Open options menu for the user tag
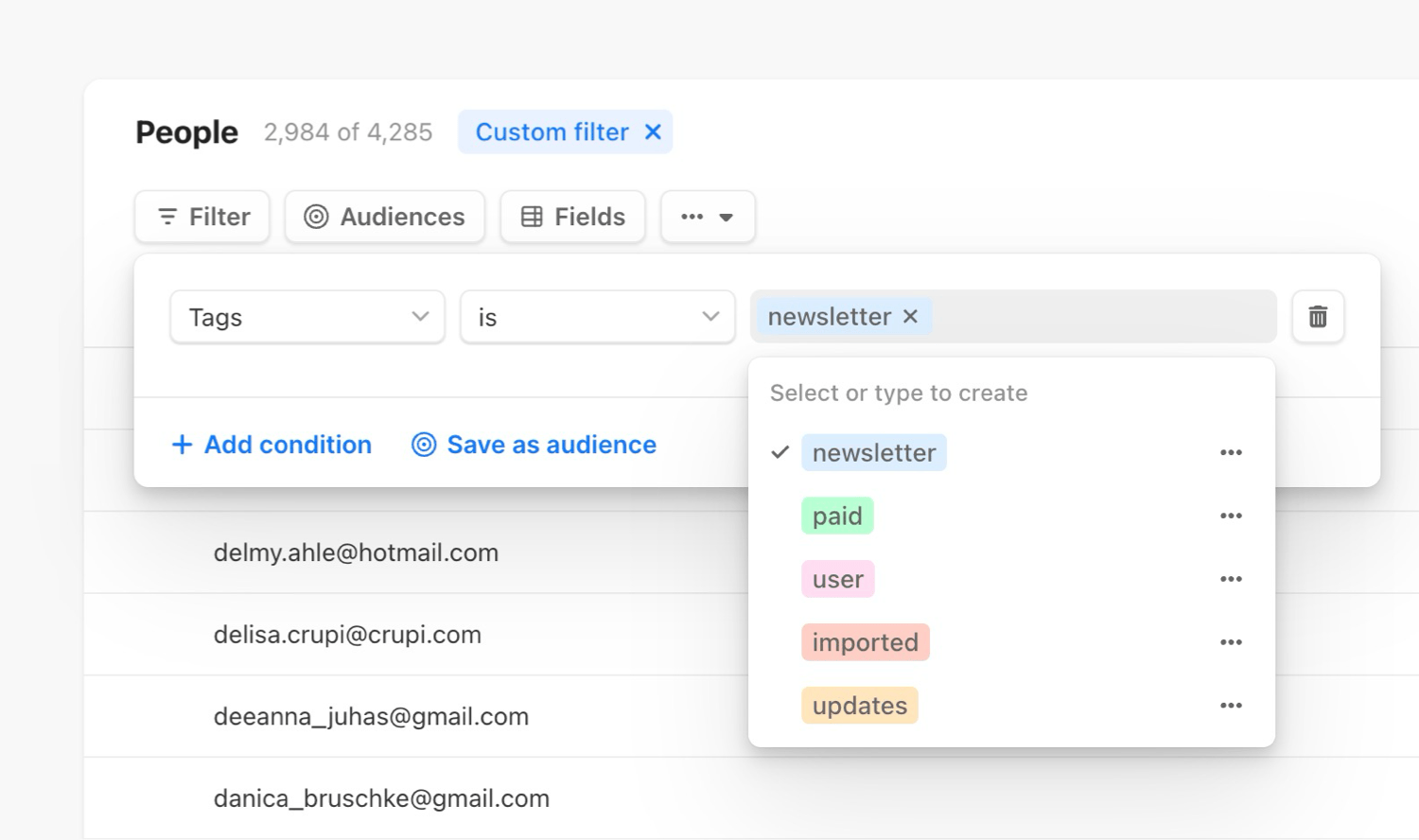The image size is (1419, 840). pos(1231,579)
